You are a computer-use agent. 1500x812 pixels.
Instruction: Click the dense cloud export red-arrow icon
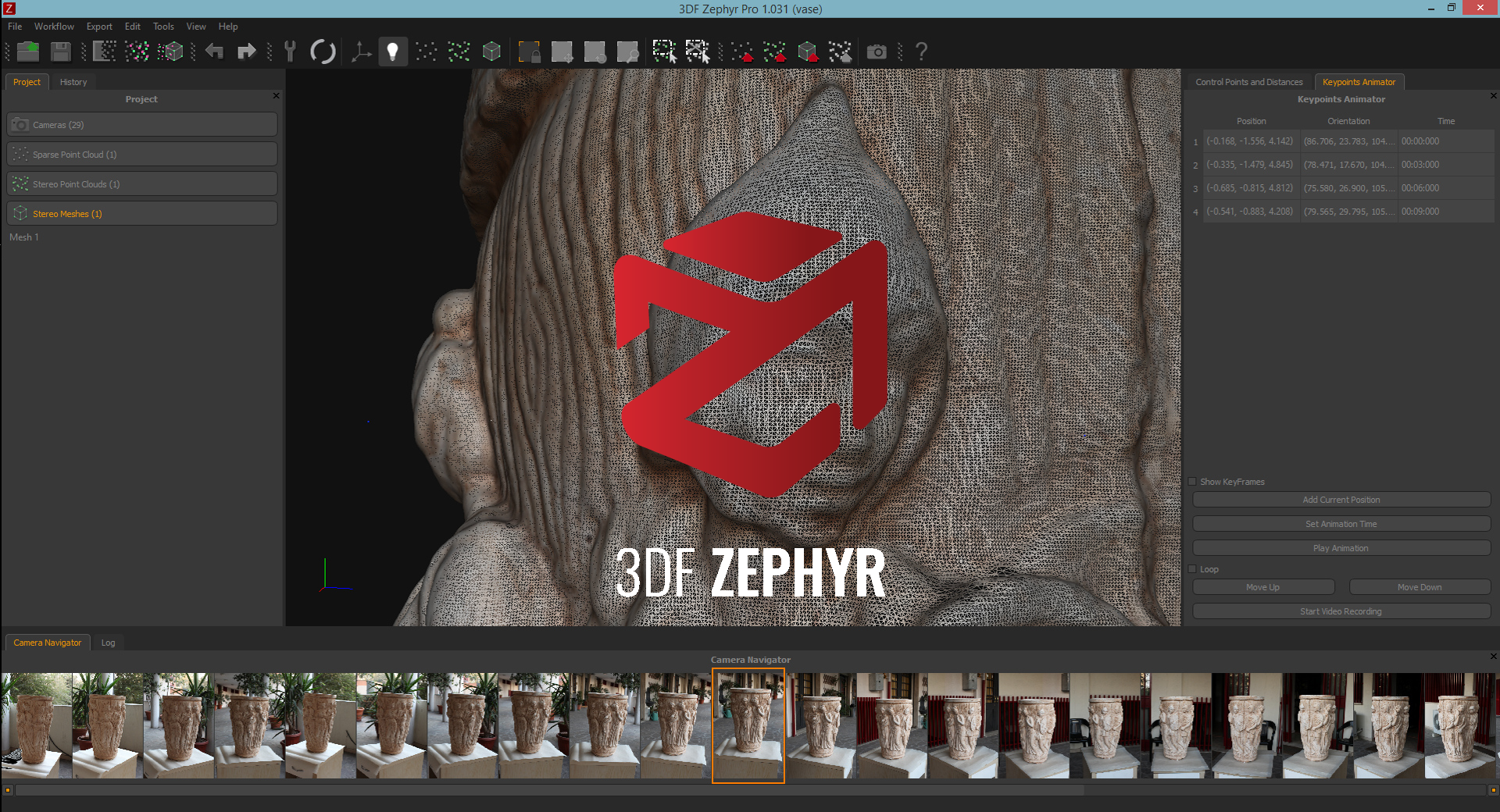pos(775,52)
